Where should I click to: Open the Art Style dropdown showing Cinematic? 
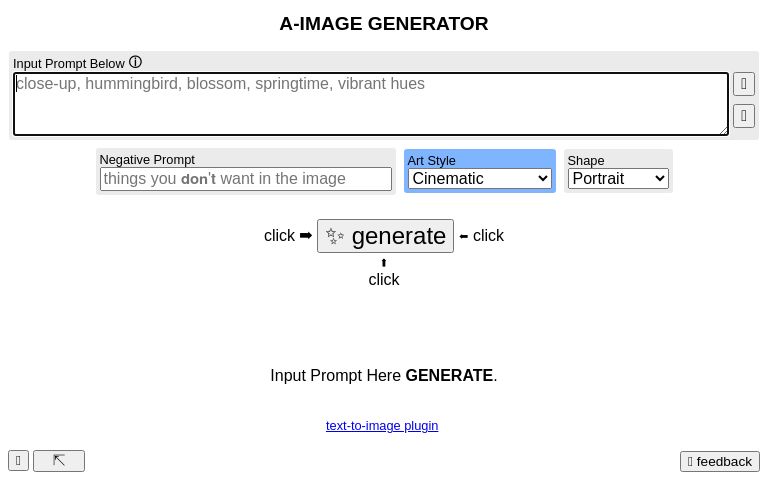point(480,179)
